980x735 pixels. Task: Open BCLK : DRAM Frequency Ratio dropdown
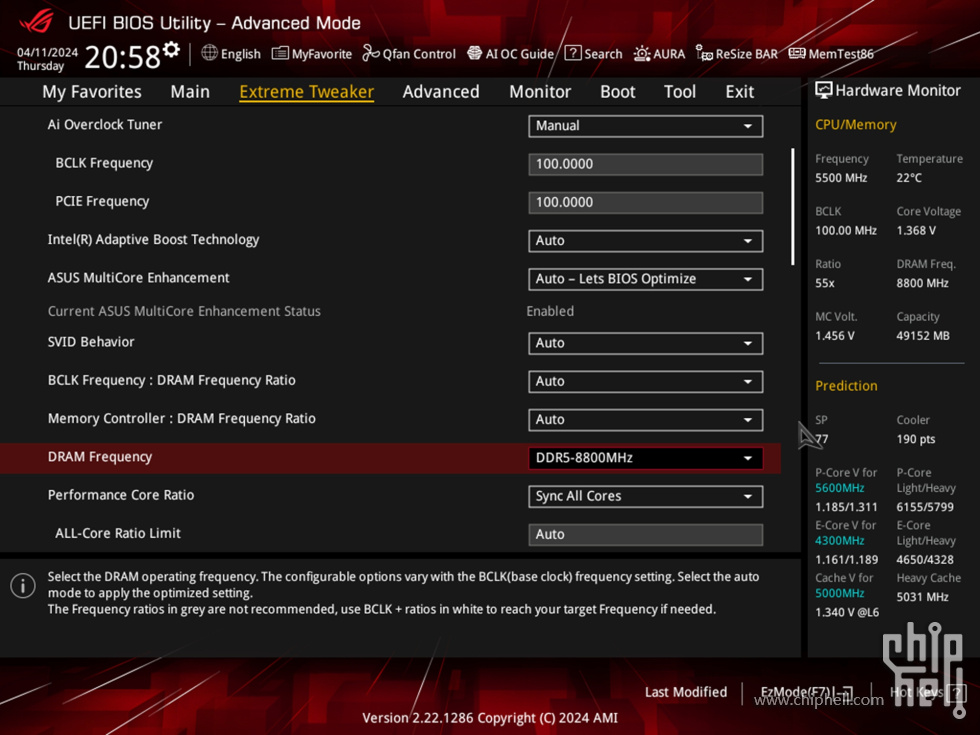[x=645, y=381]
